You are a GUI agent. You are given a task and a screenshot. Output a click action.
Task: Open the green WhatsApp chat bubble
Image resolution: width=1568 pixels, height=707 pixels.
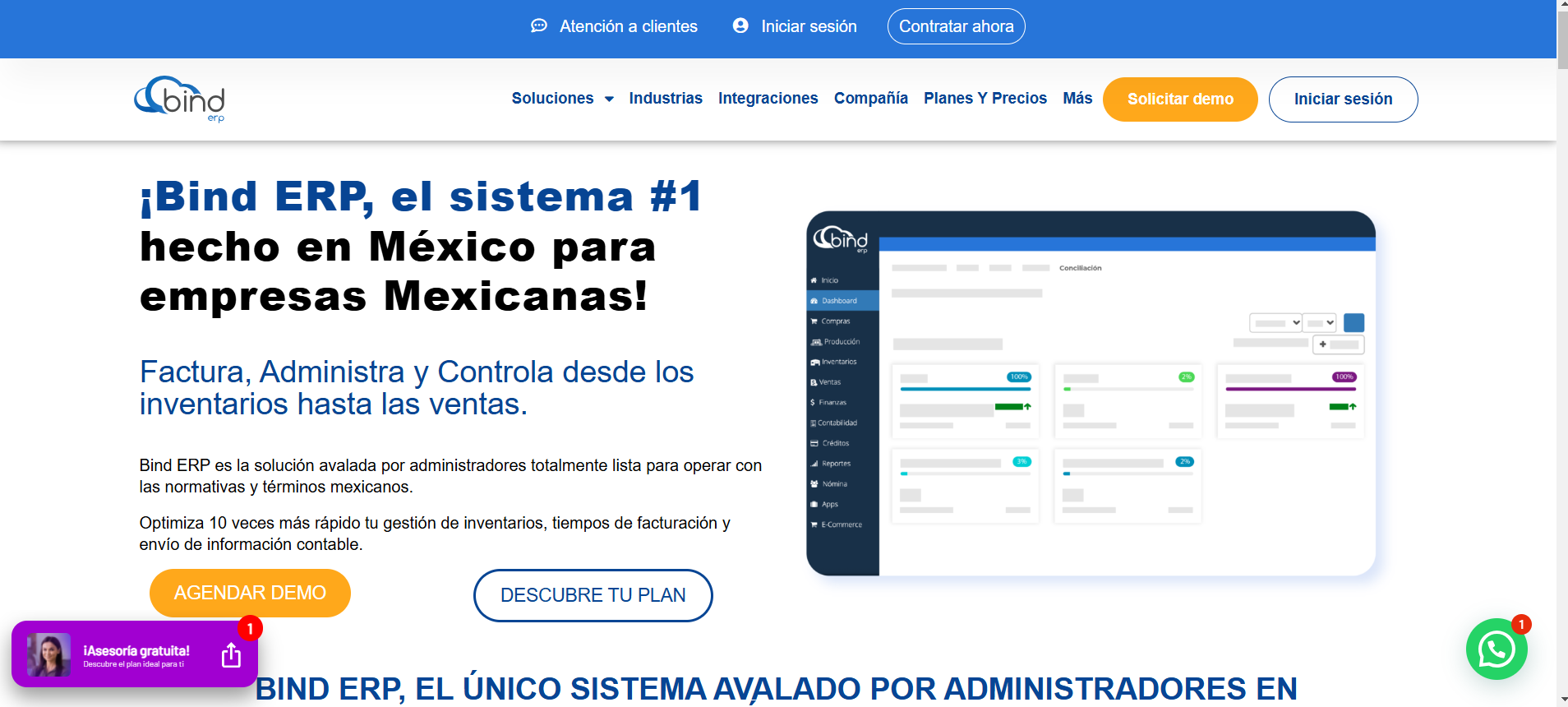pyautogui.click(x=1497, y=649)
